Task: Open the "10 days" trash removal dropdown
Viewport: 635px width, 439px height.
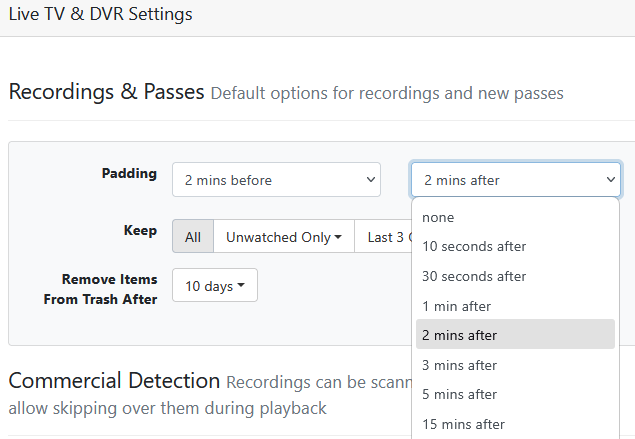Action: [215, 286]
